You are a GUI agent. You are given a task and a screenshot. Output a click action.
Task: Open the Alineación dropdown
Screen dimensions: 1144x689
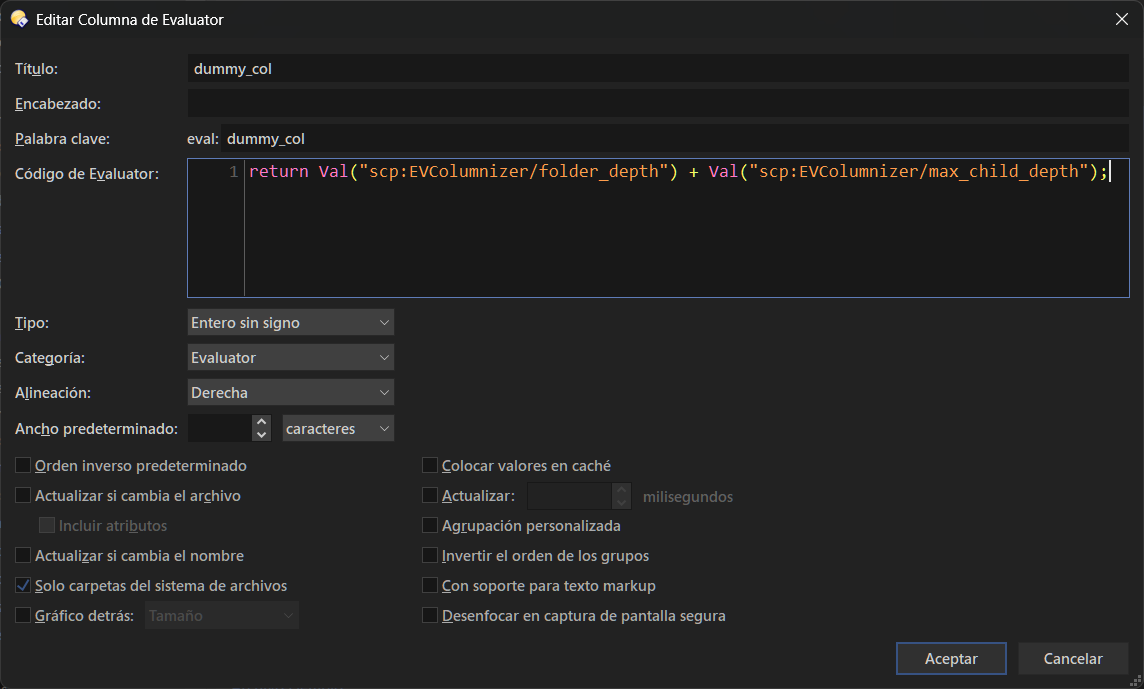point(290,393)
